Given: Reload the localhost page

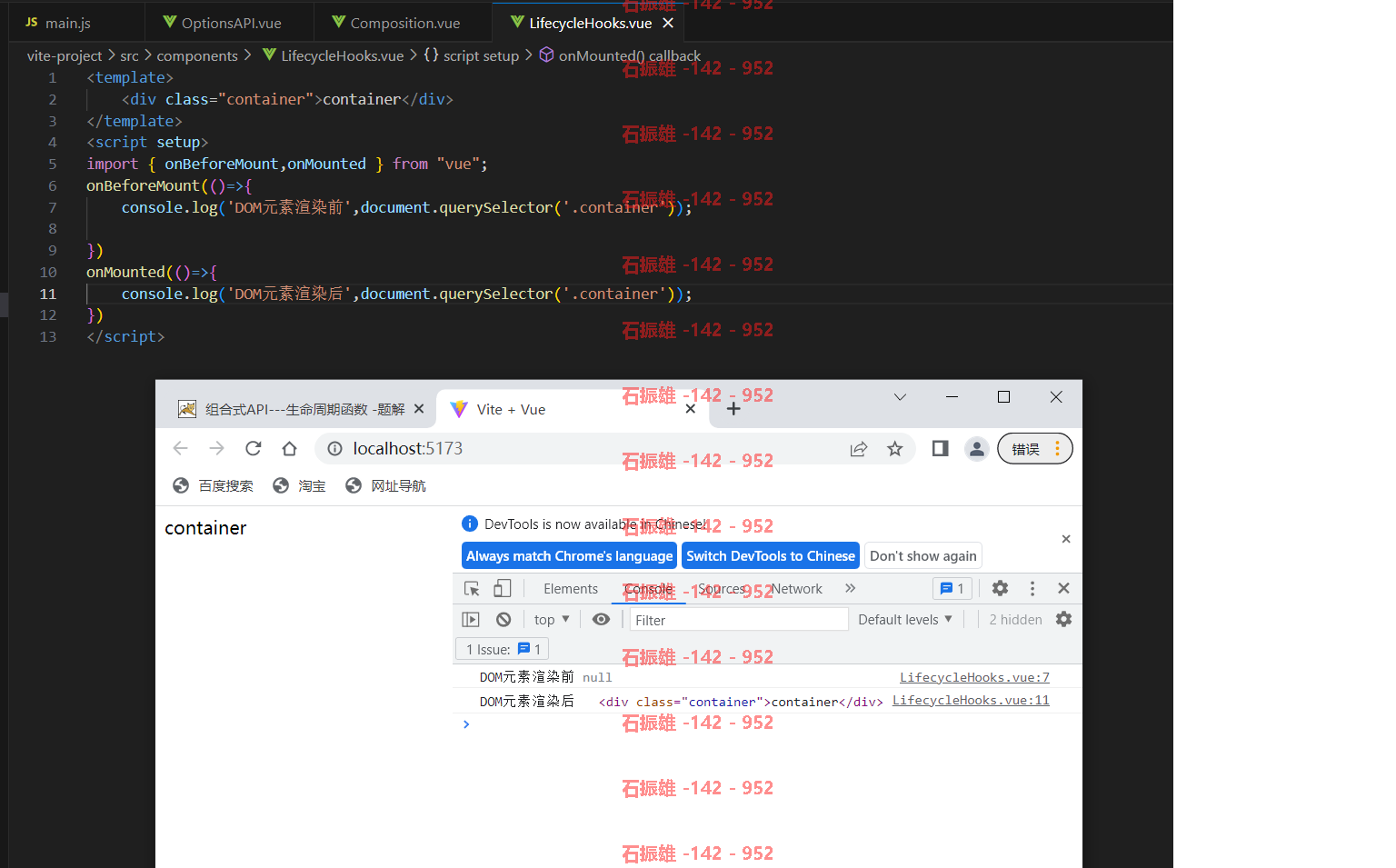Looking at the screenshot, I should (253, 448).
